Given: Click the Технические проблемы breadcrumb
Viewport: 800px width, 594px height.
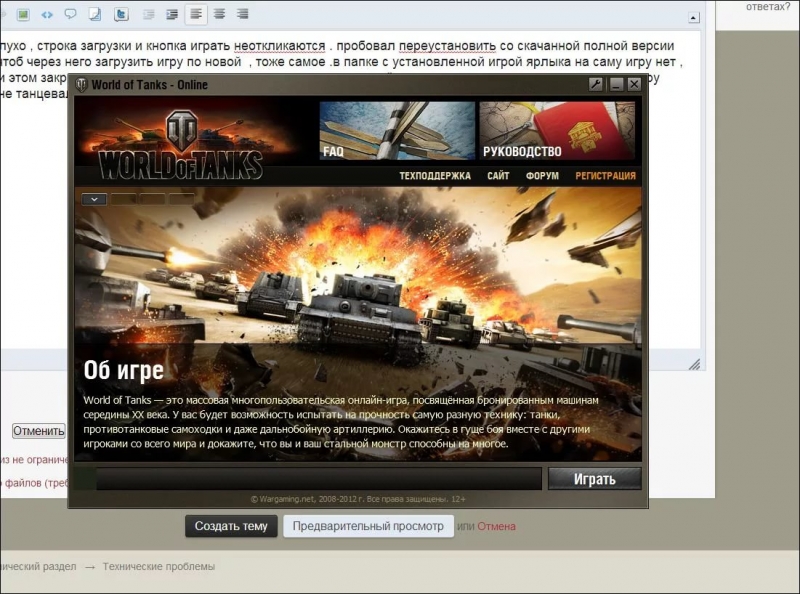Looking at the screenshot, I should (x=159, y=566).
